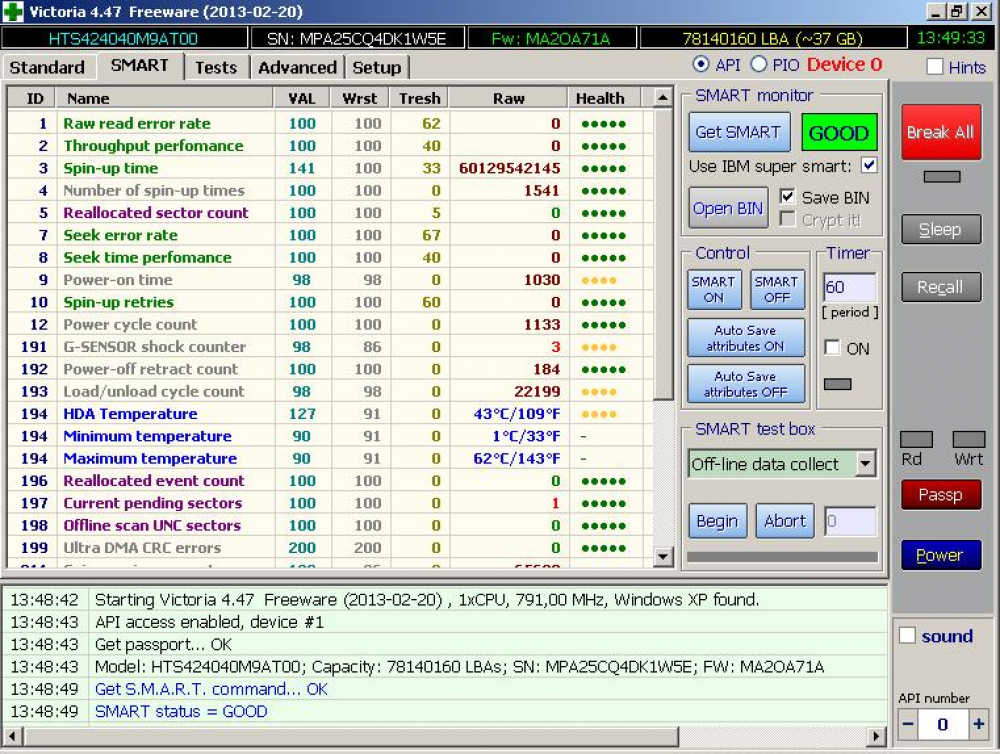Select the Ultra DMA CRC errors row
The image size is (1000, 754).
(x=330, y=547)
